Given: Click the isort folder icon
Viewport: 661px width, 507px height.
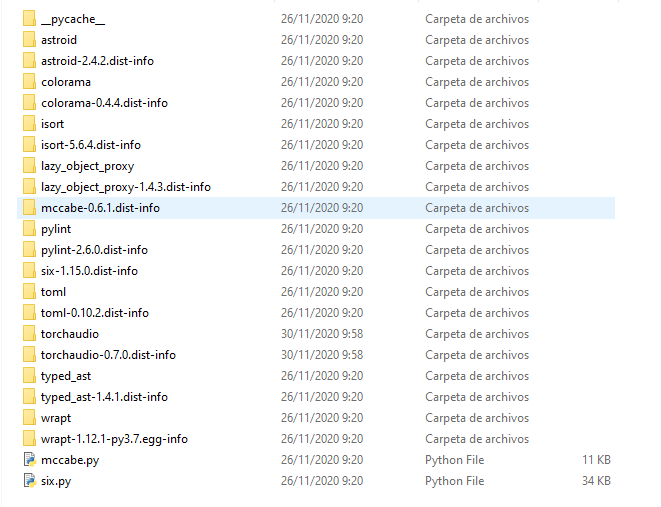Looking at the screenshot, I should click(29, 123).
